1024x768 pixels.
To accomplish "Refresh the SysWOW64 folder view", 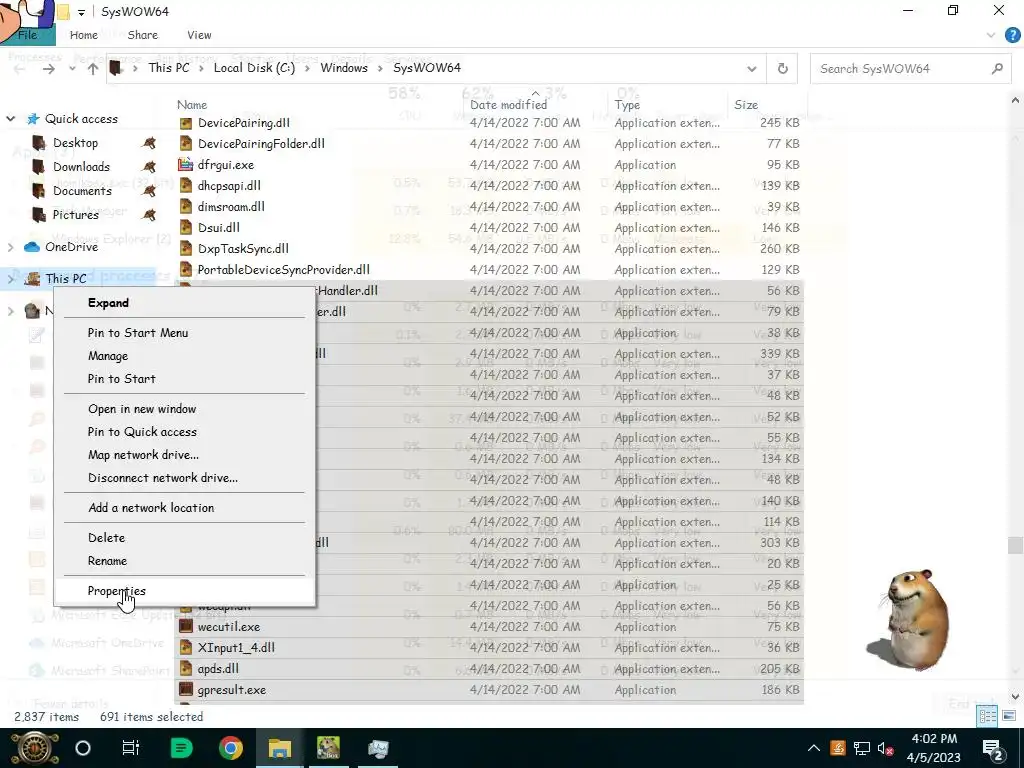I will pyautogui.click(x=782, y=68).
